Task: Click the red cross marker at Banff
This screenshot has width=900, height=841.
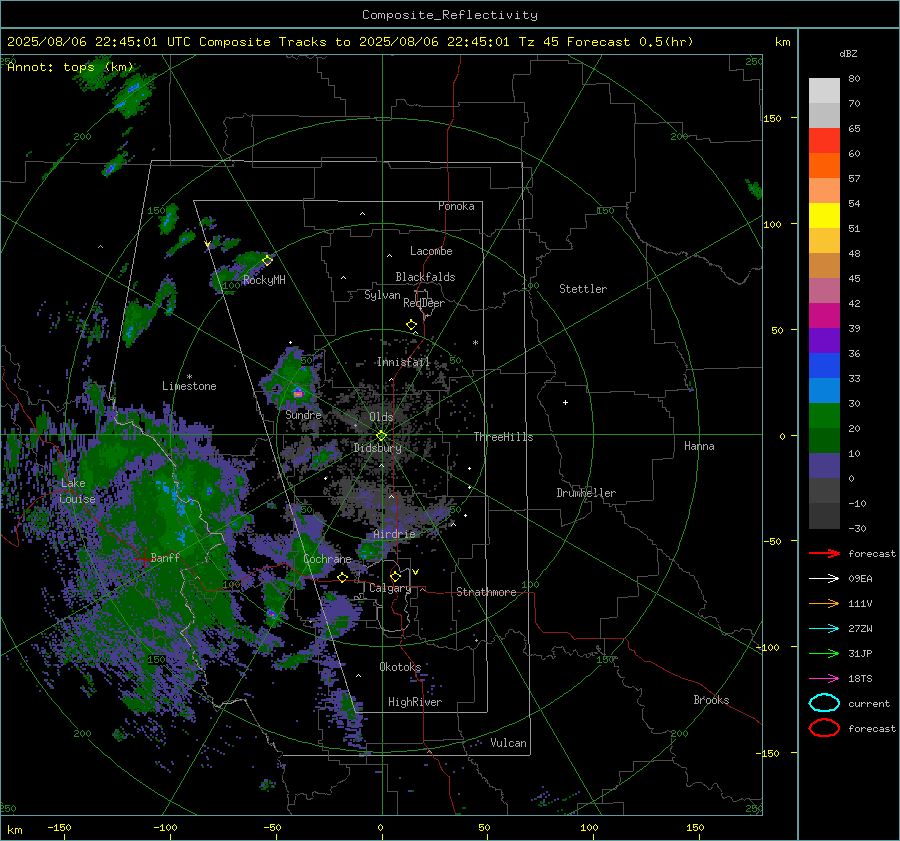Action: point(143,558)
